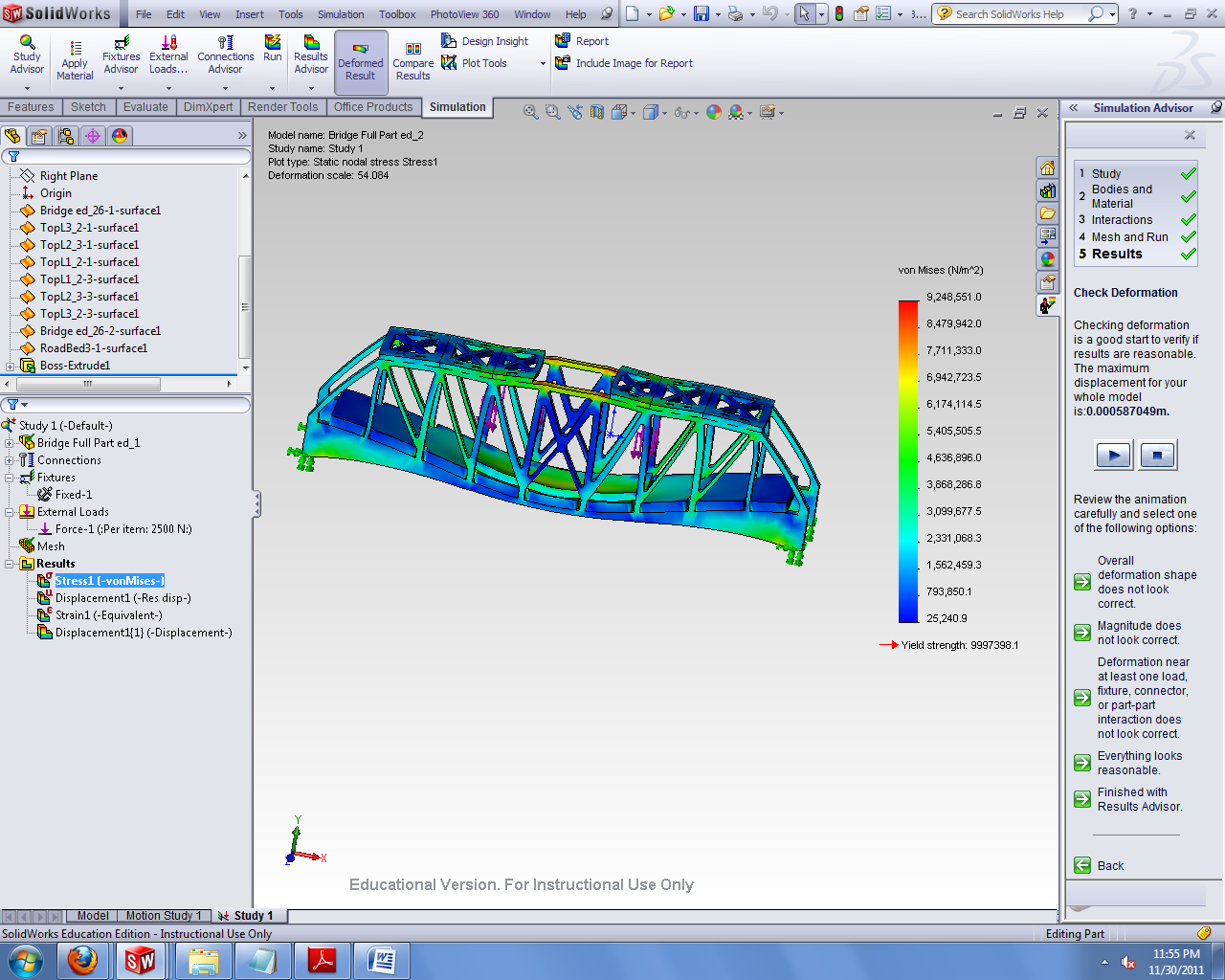Collapse the External Loads folder
Screen dimensions: 1225x980
[x=10, y=512]
